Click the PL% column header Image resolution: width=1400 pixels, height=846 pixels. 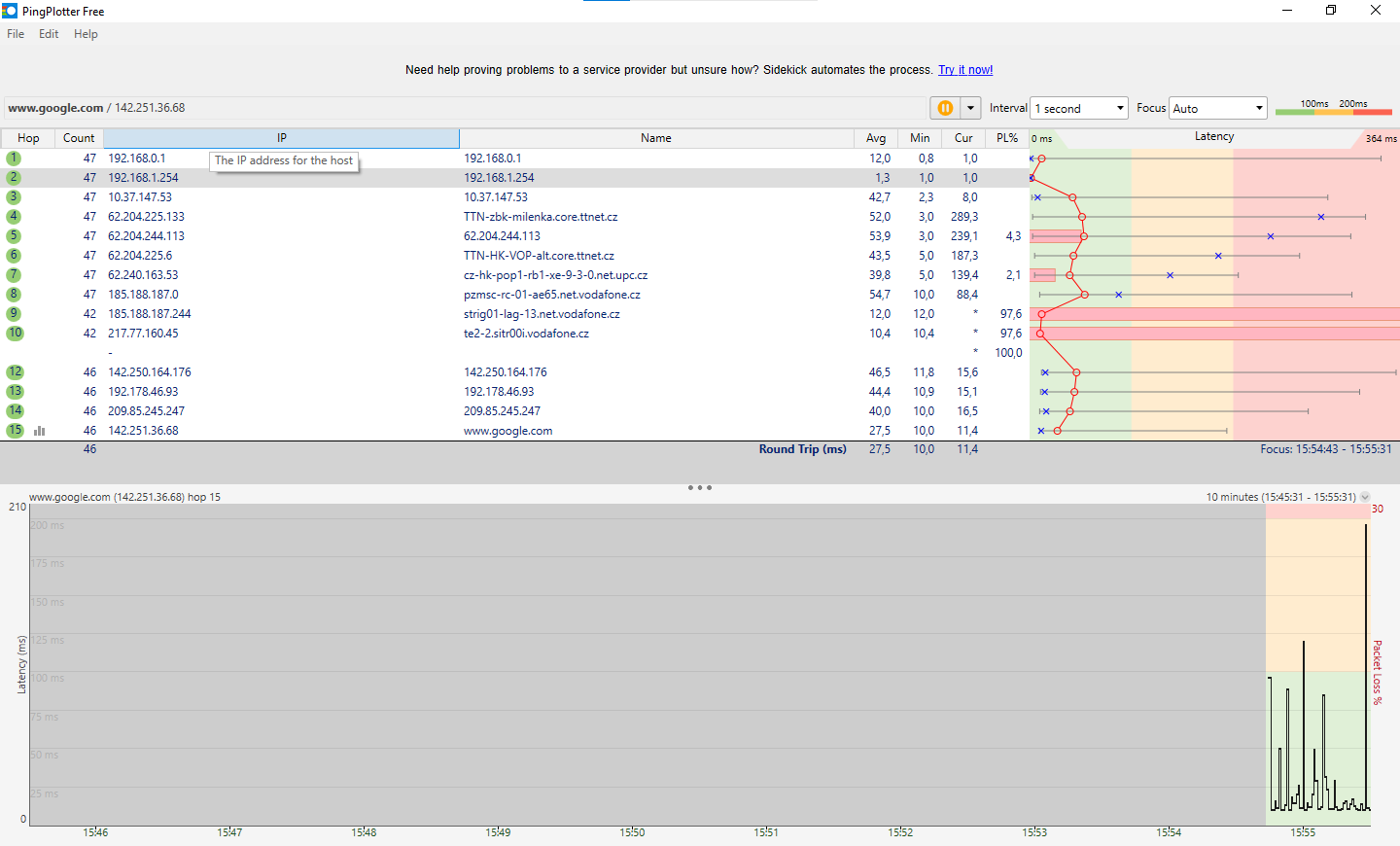click(1007, 138)
